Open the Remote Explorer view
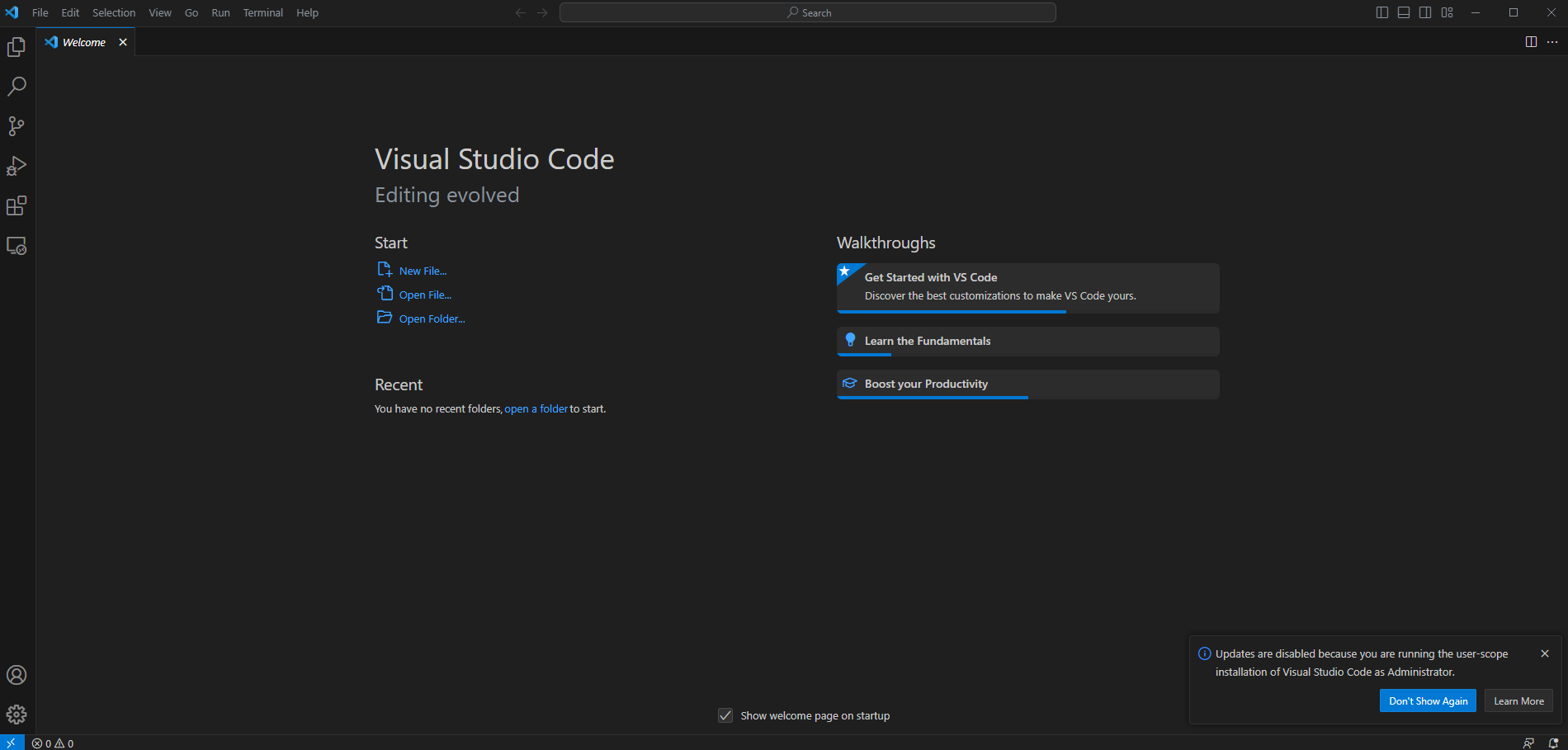The width and height of the screenshot is (1568, 750). pos(17,245)
